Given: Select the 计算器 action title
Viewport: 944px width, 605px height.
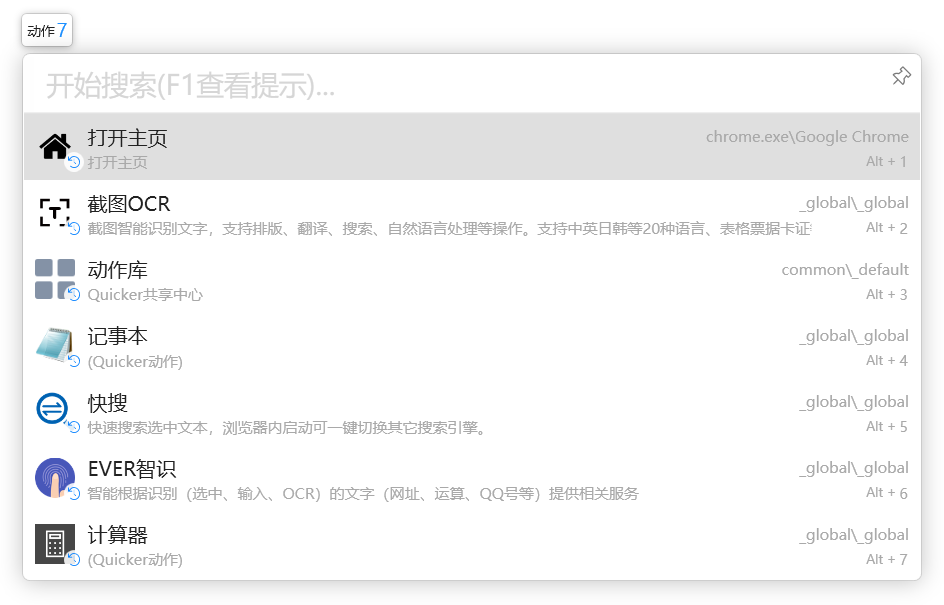Looking at the screenshot, I should pyautogui.click(x=117, y=535).
